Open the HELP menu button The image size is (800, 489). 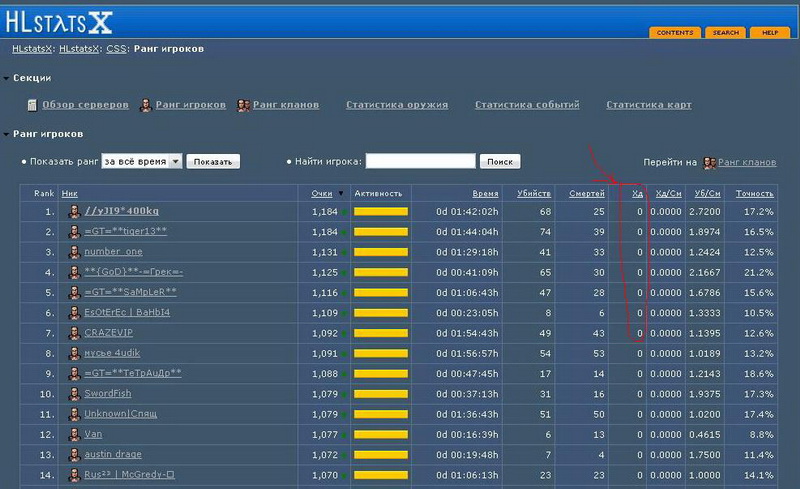click(769, 33)
